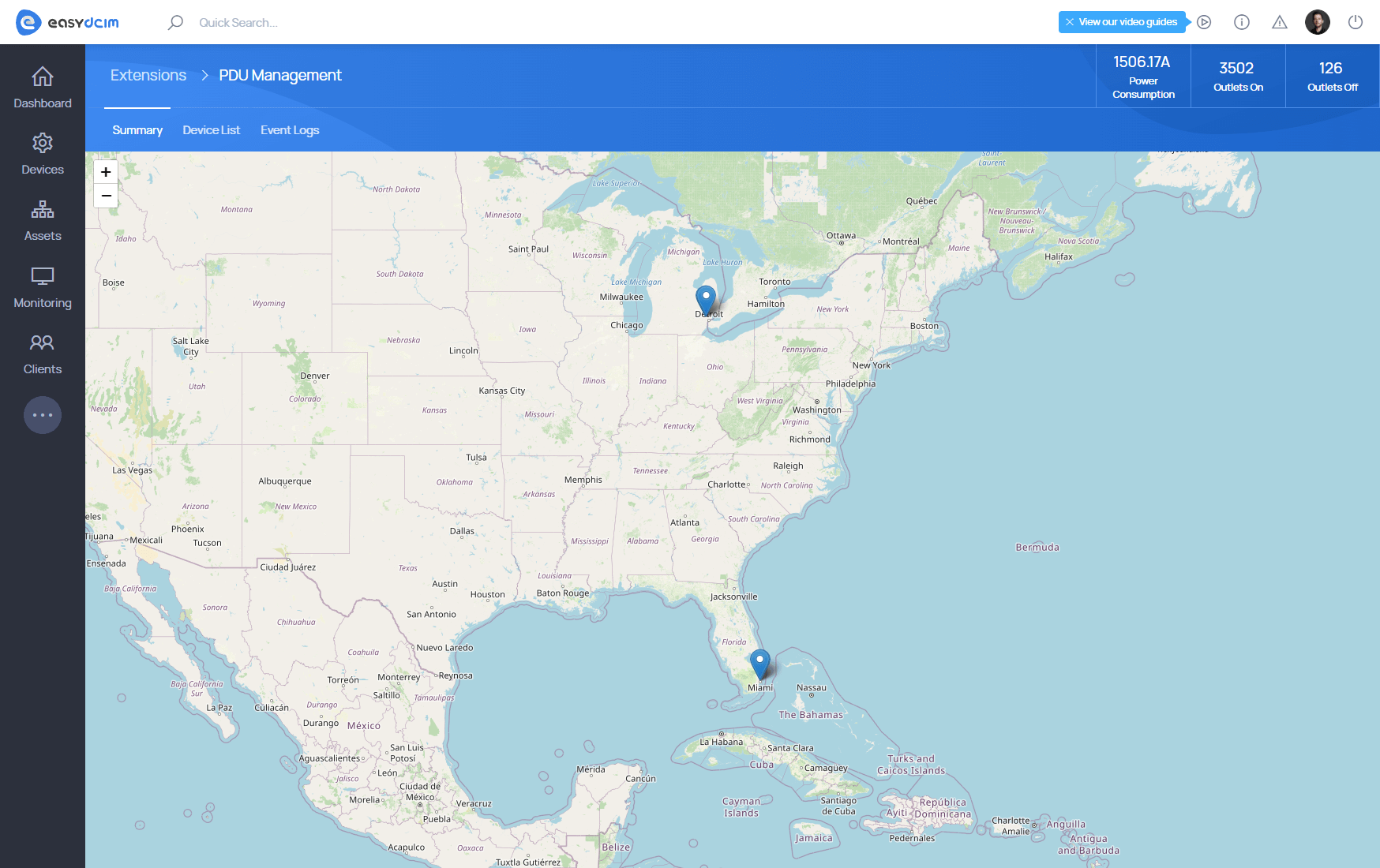
Task: Click the Nassau label on map
Action: pos(812,688)
